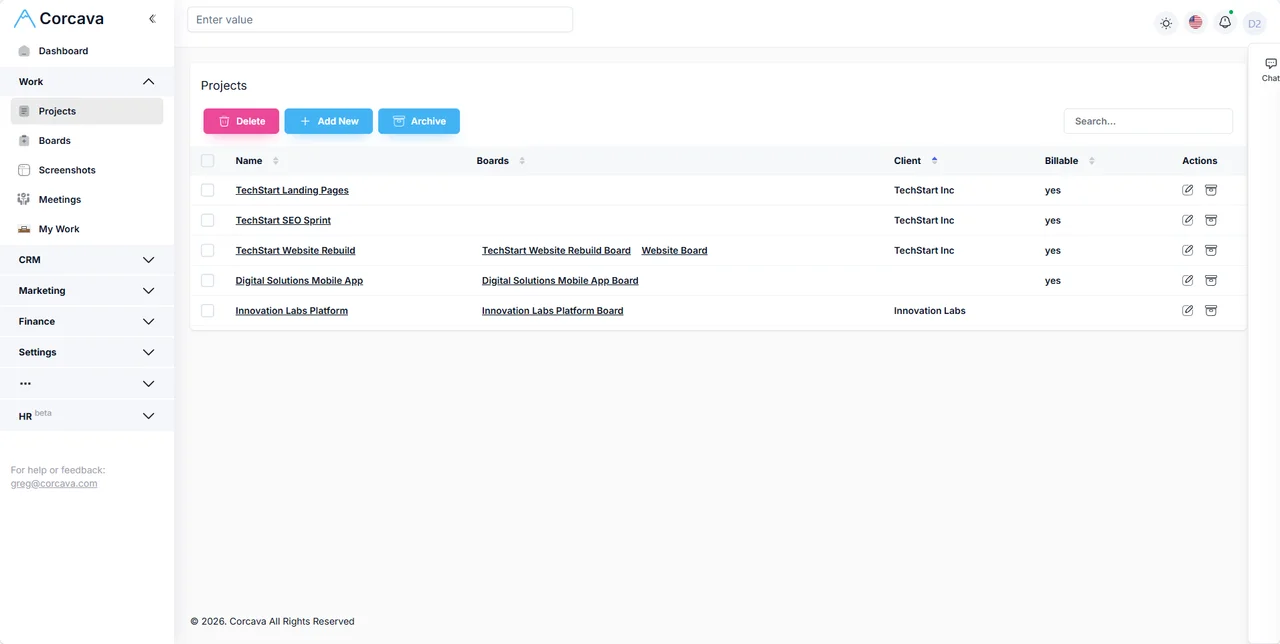
Task: Open the Website Board link
Action: (x=674, y=250)
